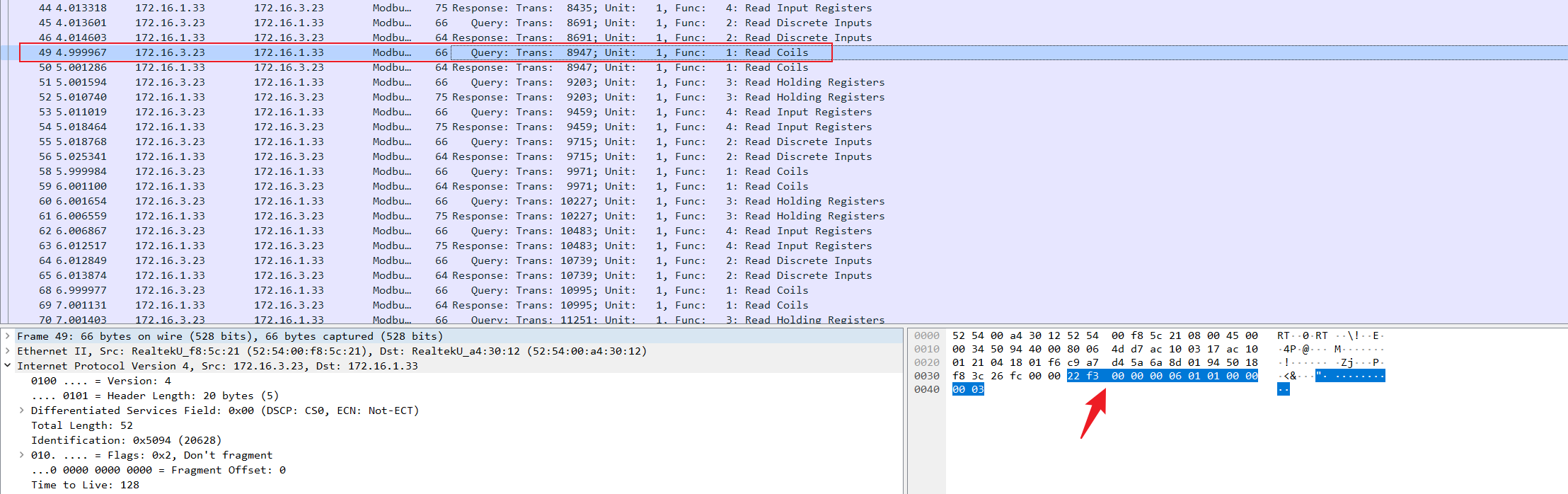Select packet 52 Read Holding Registers response
Image resolution: width=1568 pixels, height=494 pixels.
coord(425,97)
